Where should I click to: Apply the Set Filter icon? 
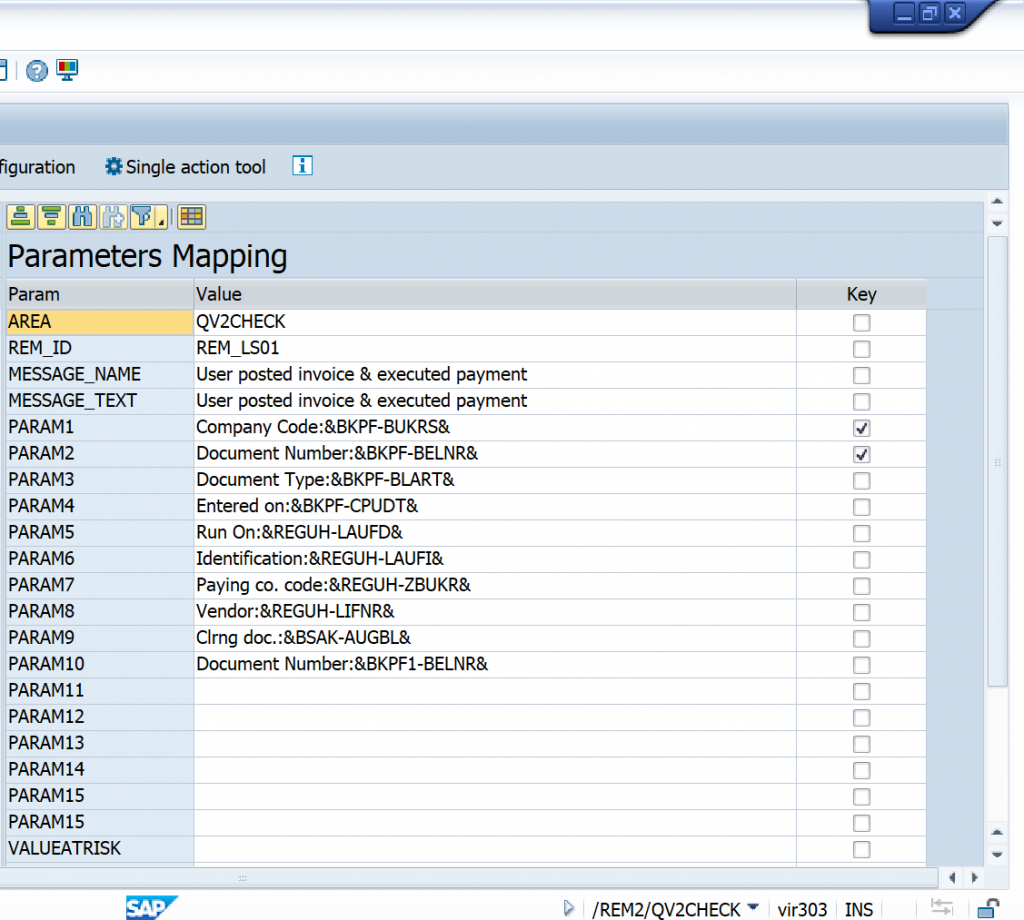click(141, 215)
